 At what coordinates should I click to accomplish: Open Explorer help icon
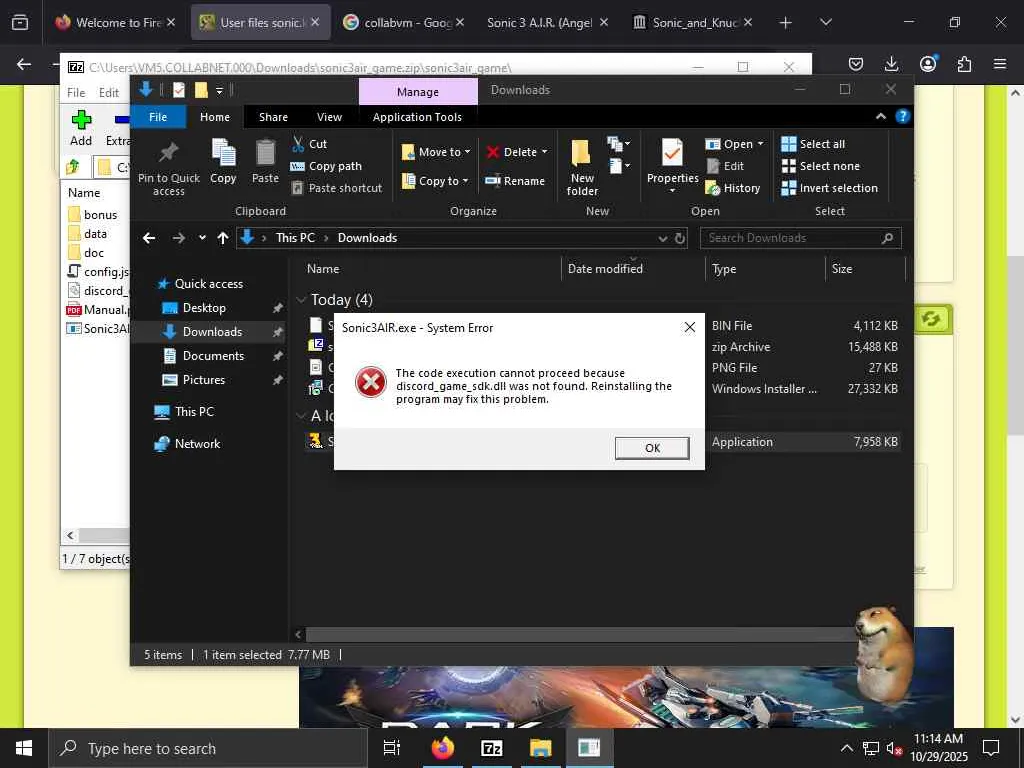pyautogui.click(x=903, y=116)
